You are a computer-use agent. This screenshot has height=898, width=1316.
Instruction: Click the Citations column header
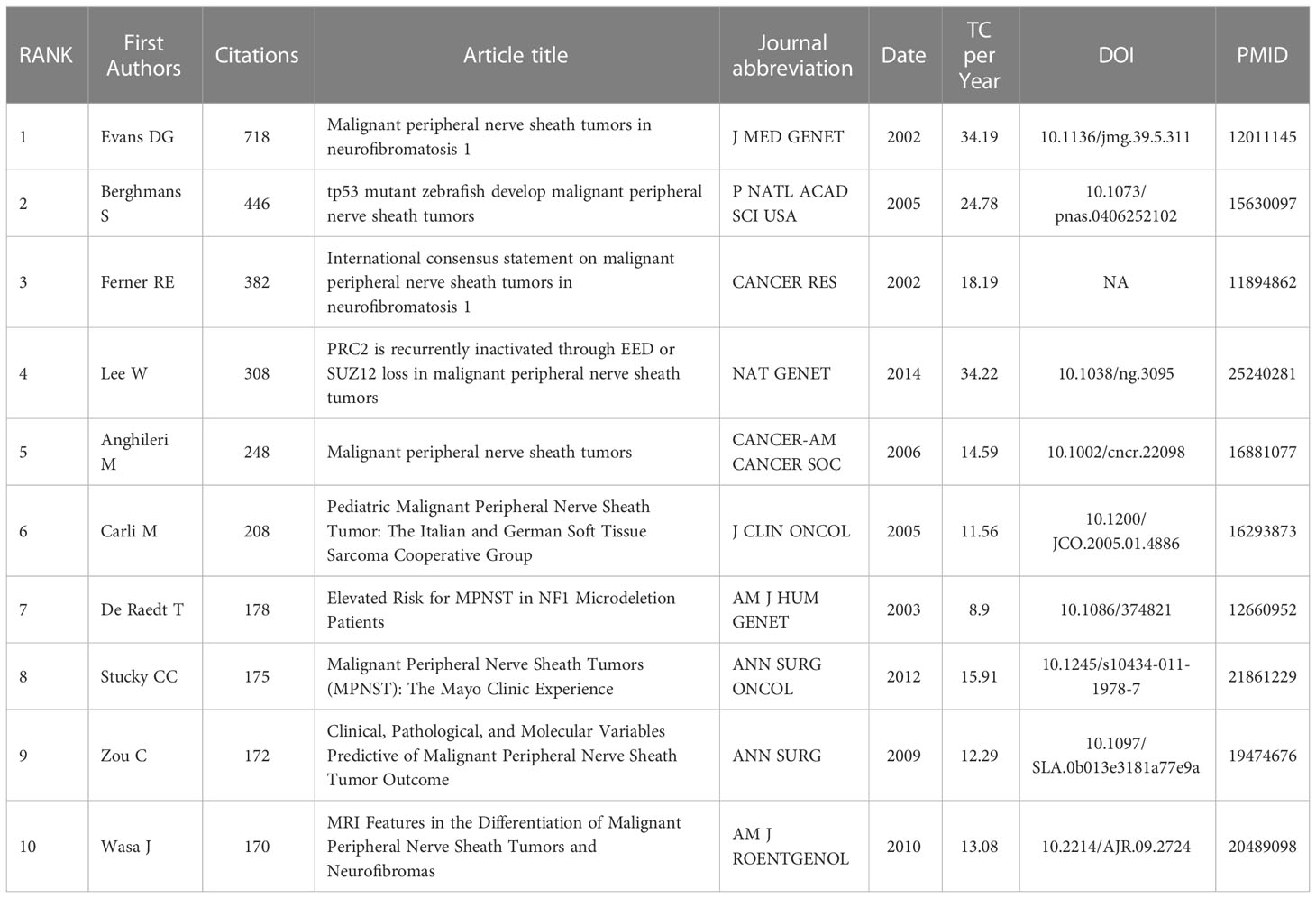coord(257,55)
